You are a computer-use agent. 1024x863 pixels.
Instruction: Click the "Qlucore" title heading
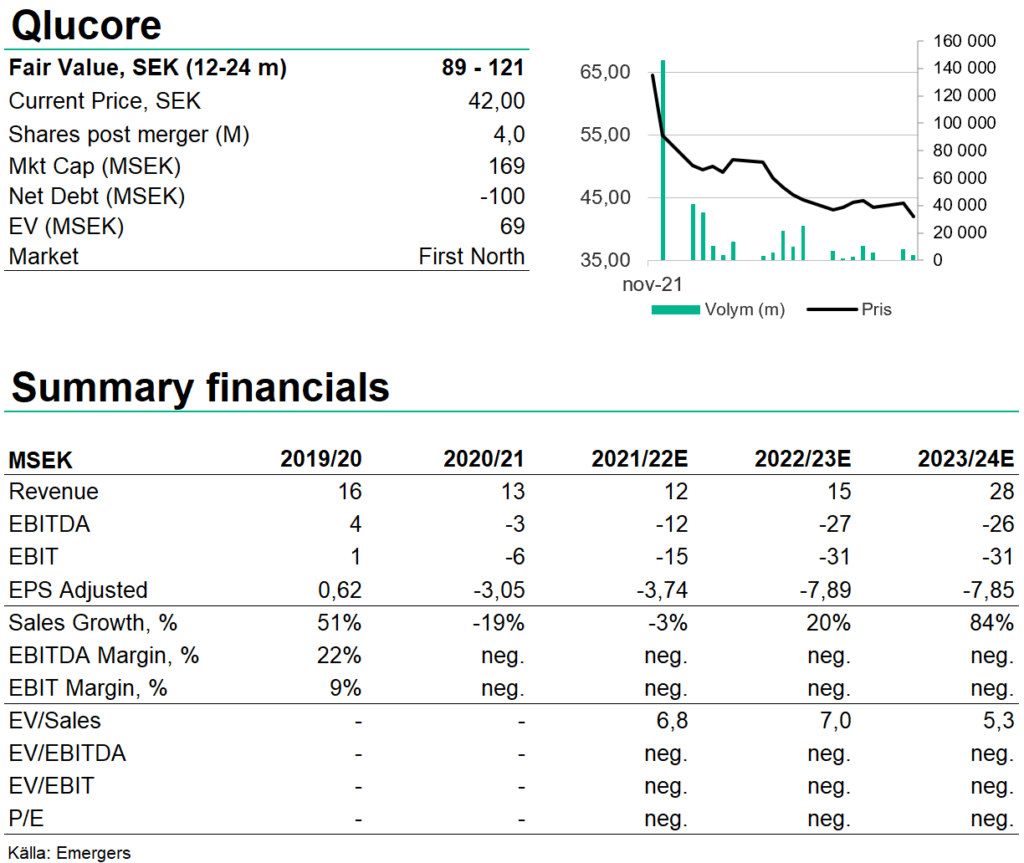[86, 25]
